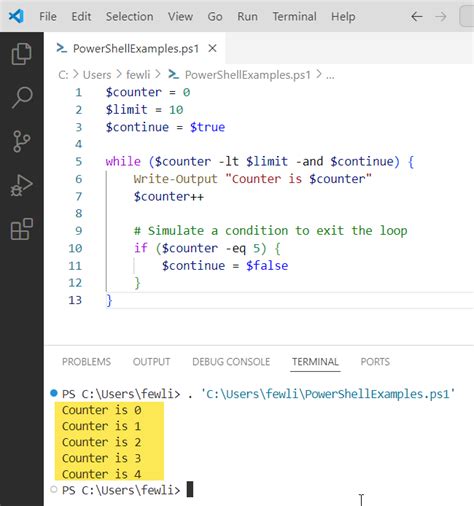Switch to the OUTPUT panel tab
The image size is (474, 506).
click(151, 362)
